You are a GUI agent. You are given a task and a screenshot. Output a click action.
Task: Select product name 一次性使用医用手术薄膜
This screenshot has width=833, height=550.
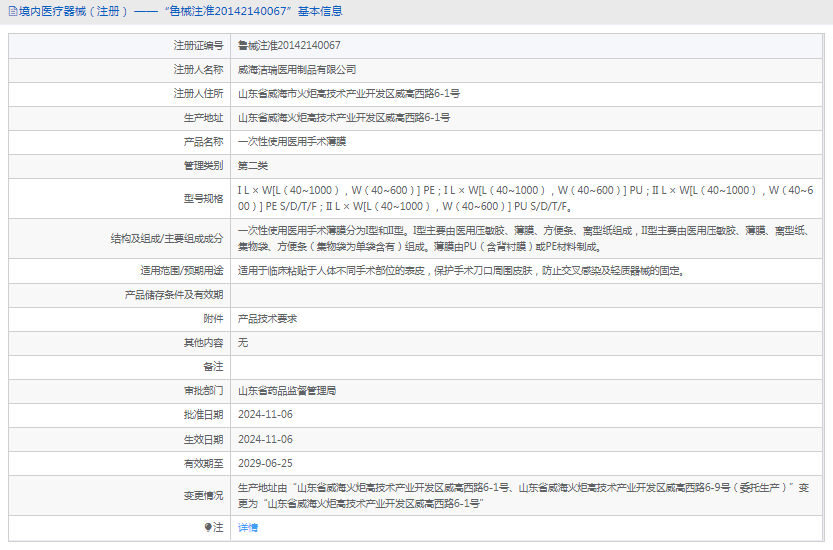292,141
